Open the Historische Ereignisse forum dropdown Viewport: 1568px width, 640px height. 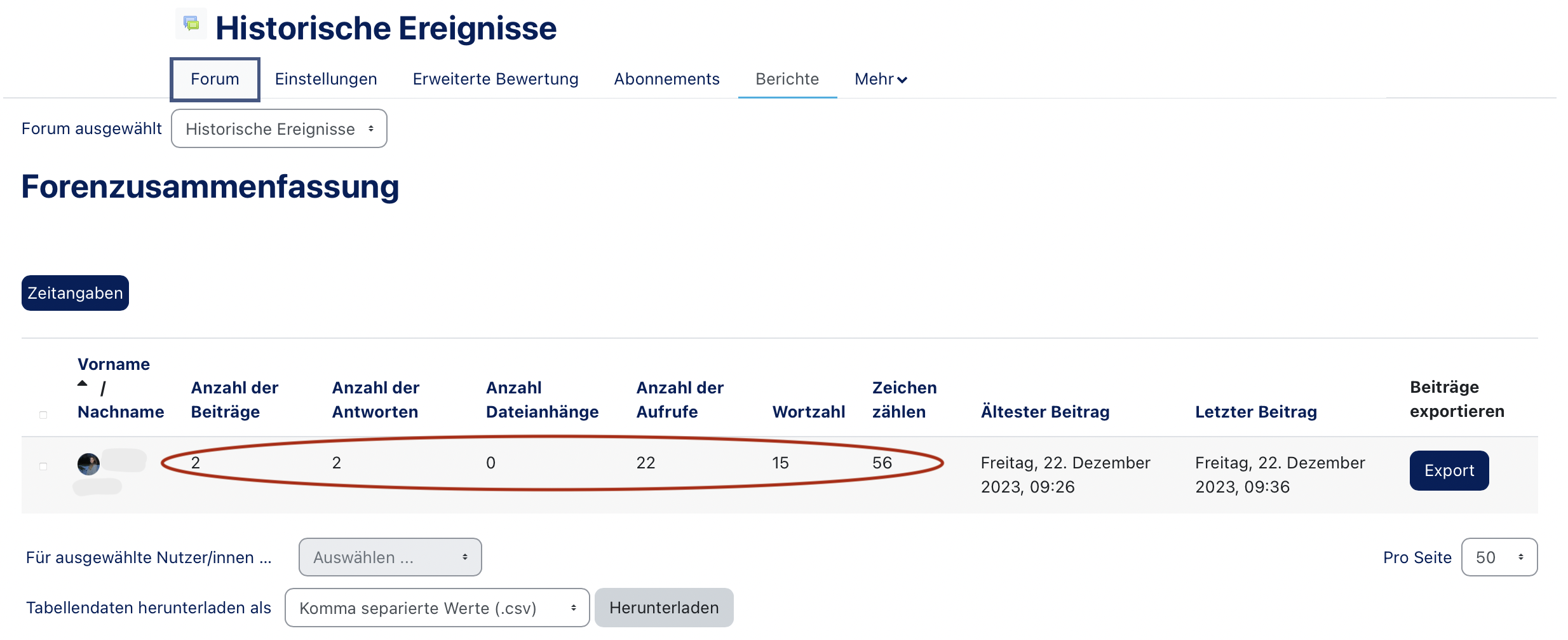(x=279, y=129)
